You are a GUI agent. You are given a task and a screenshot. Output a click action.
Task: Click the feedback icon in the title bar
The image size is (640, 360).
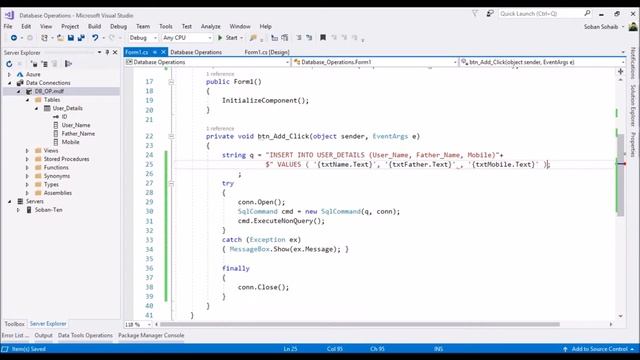click(x=490, y=13)
